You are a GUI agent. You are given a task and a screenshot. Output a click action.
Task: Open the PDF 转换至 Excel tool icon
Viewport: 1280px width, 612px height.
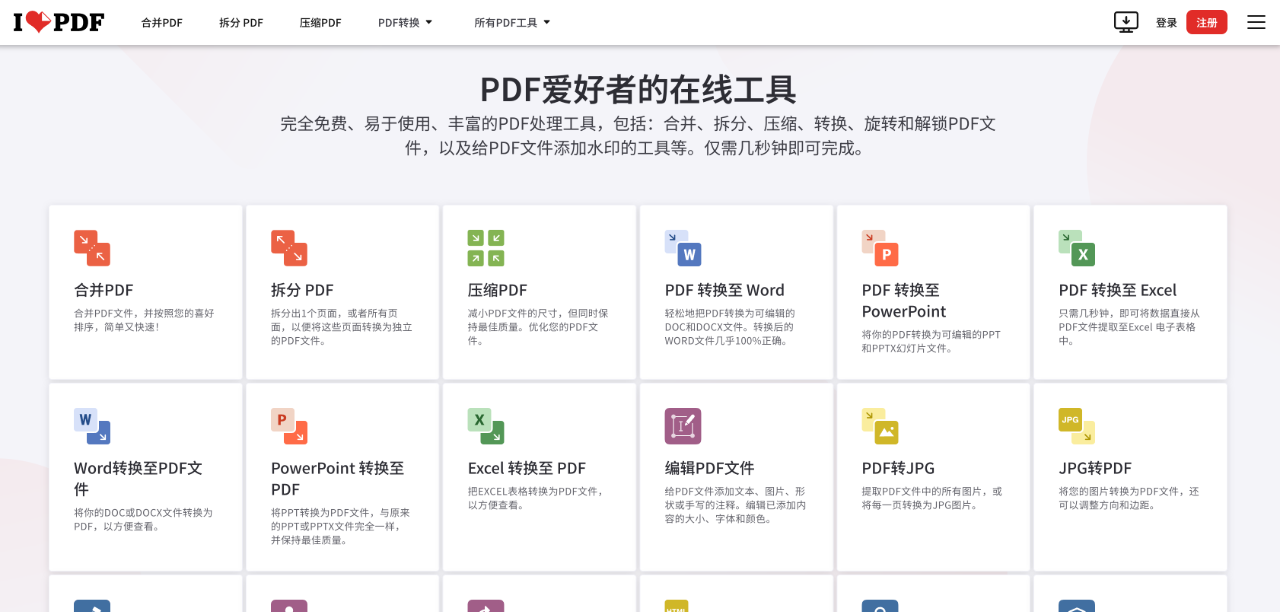[1077, 248]
